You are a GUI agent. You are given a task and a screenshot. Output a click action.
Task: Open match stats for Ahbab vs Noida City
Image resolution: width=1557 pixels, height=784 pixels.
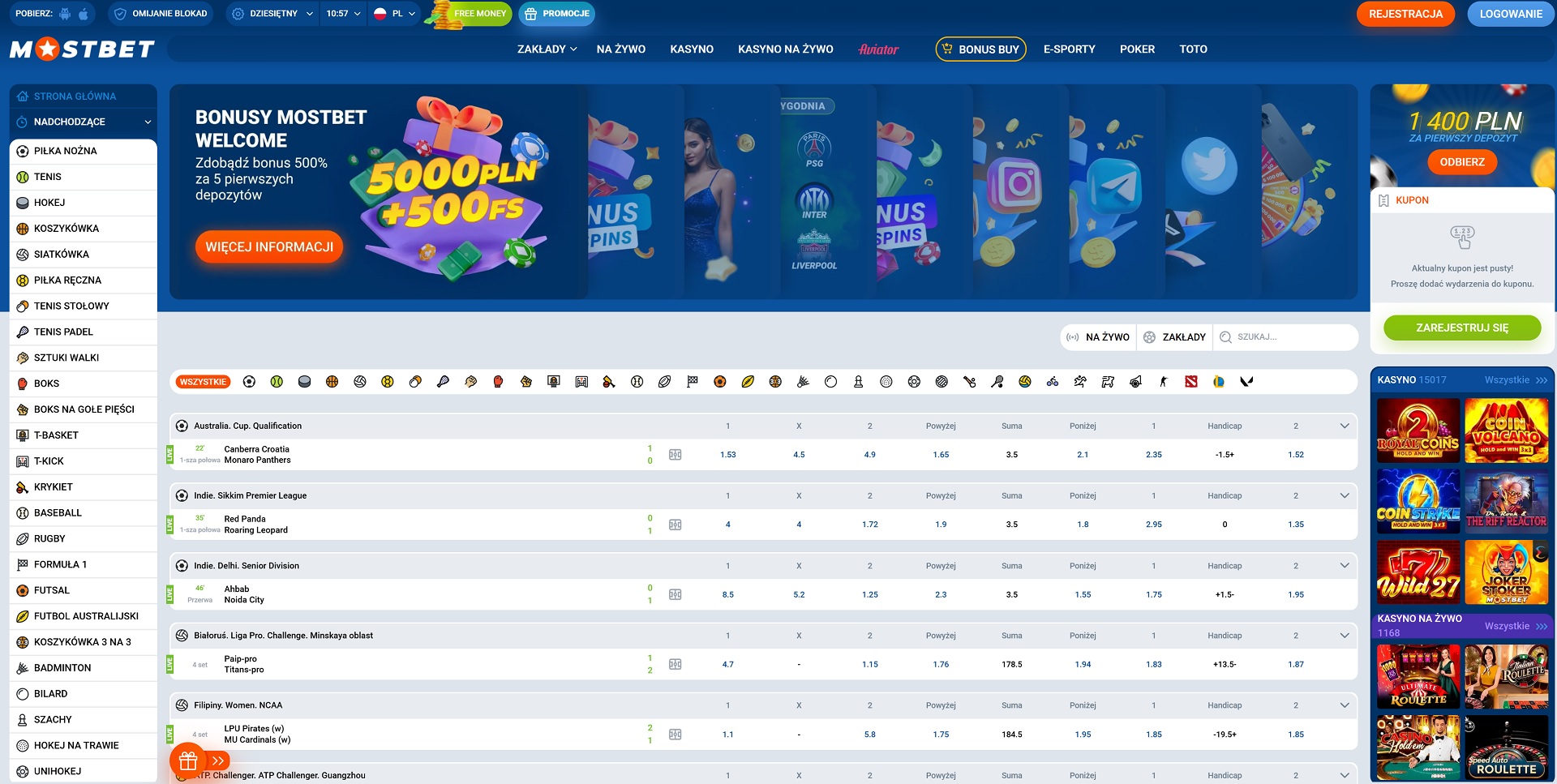[675, 594]
